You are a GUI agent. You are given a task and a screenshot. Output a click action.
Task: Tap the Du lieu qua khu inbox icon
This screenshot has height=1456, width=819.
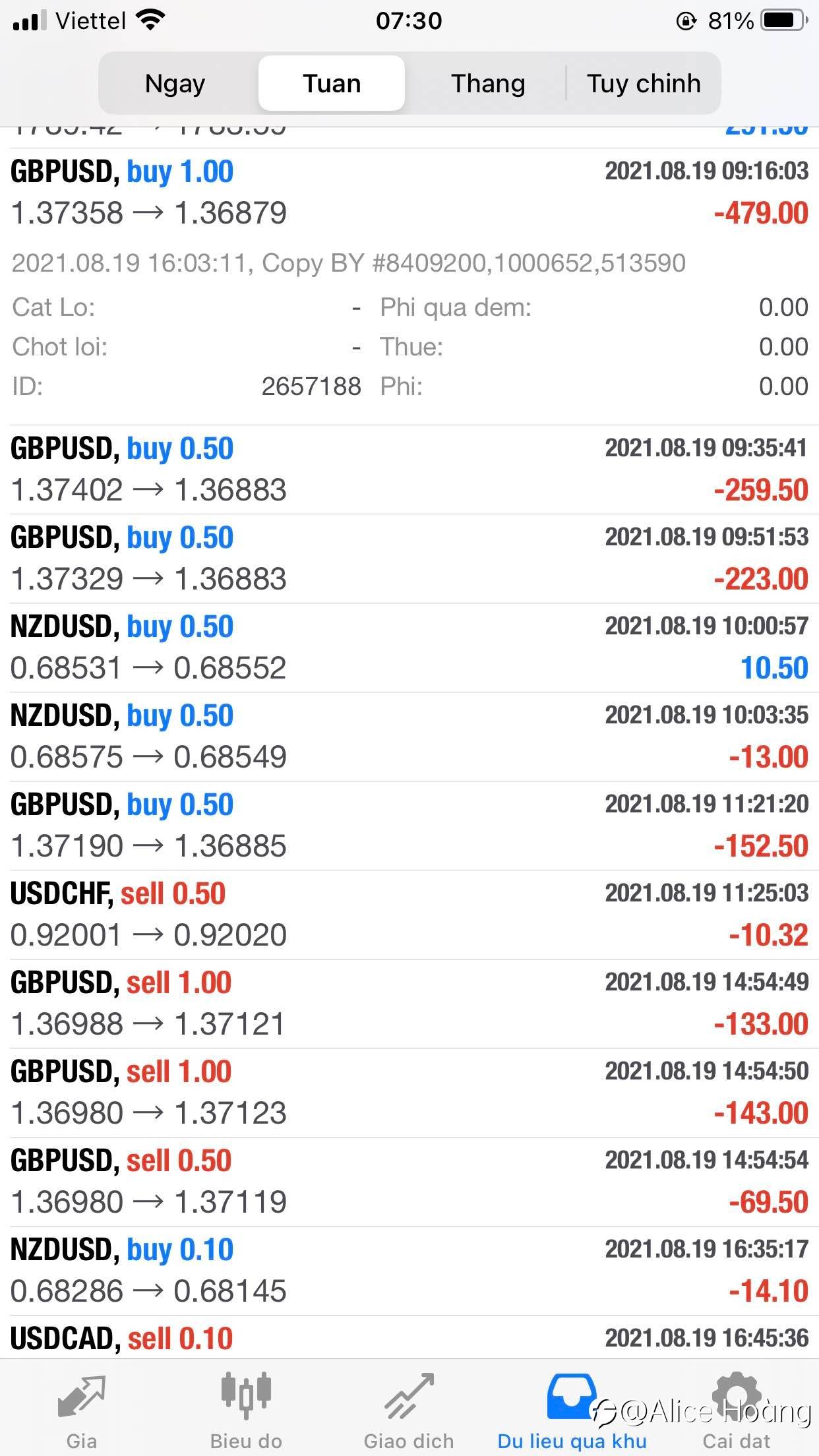572,1395
